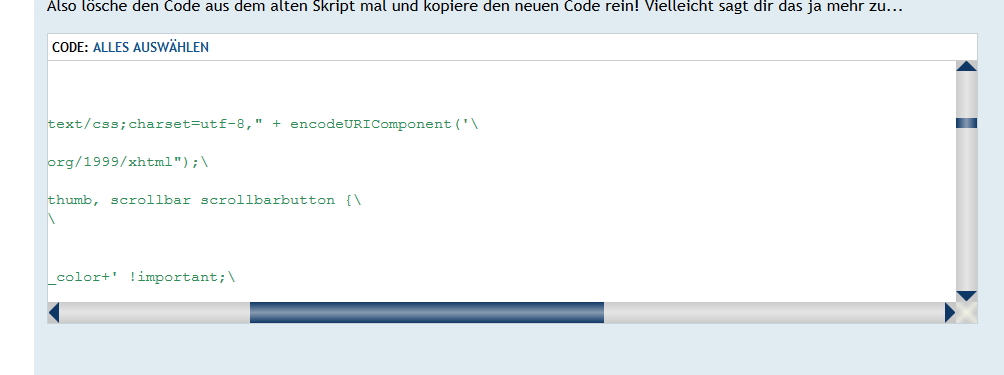Click the horizontal scrollbar's left arrow

[x=54, y=312]
